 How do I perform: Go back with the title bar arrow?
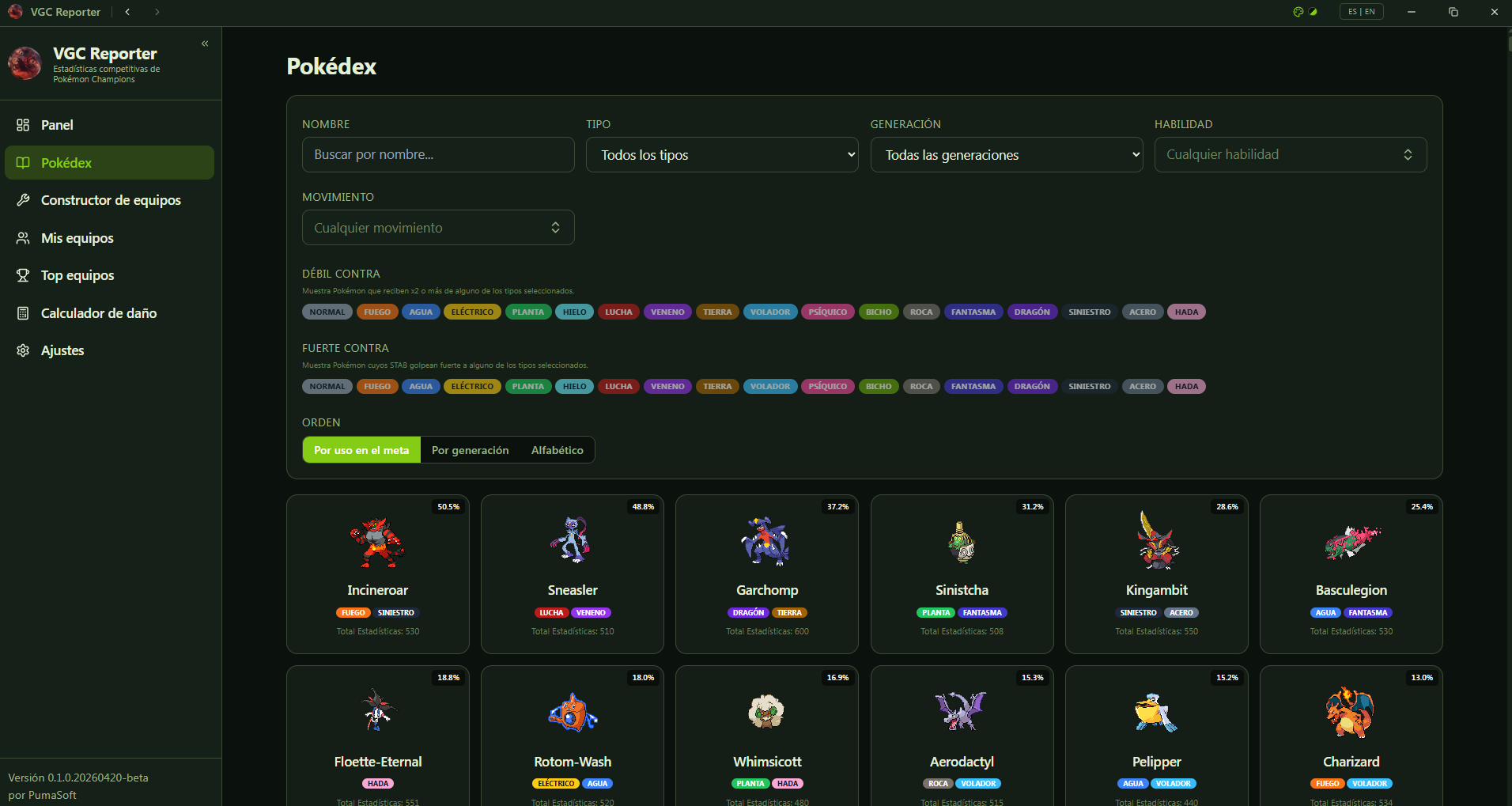[127, 12]
